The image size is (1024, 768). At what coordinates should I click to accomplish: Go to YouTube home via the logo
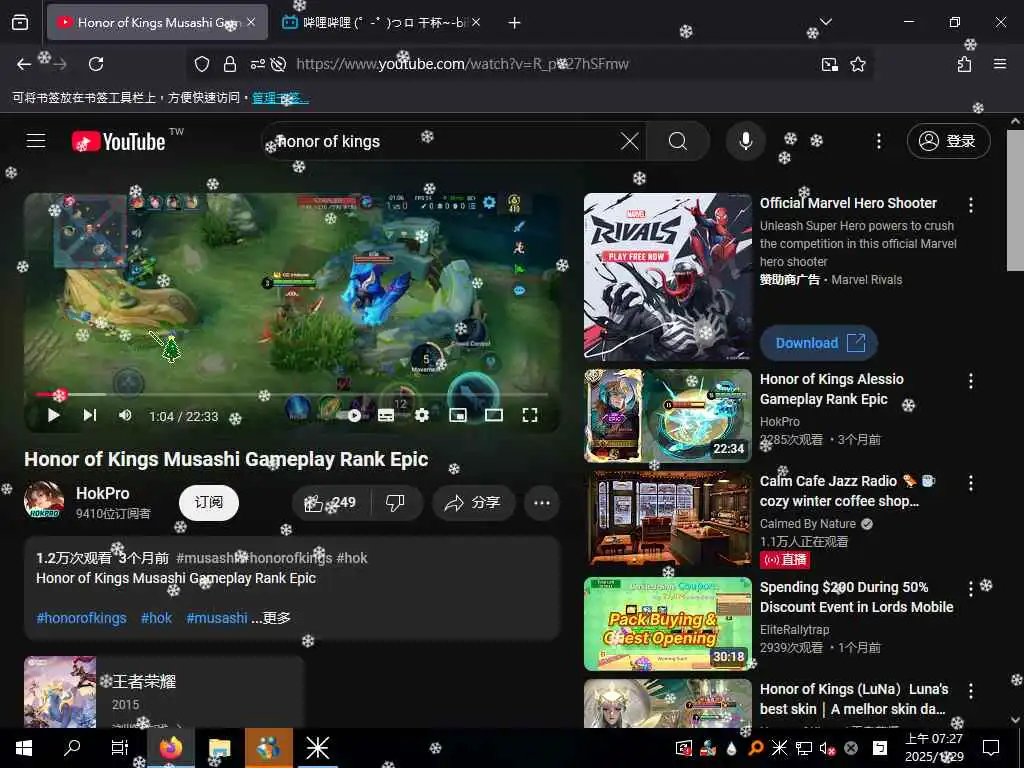coord(118,141)
